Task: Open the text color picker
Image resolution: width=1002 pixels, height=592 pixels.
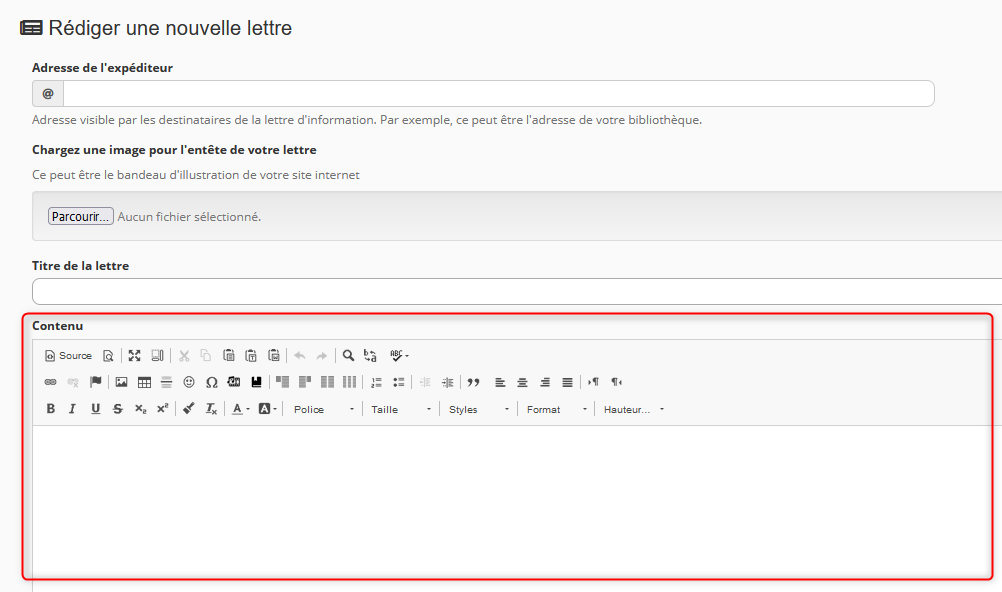Action: pos(240,409)
